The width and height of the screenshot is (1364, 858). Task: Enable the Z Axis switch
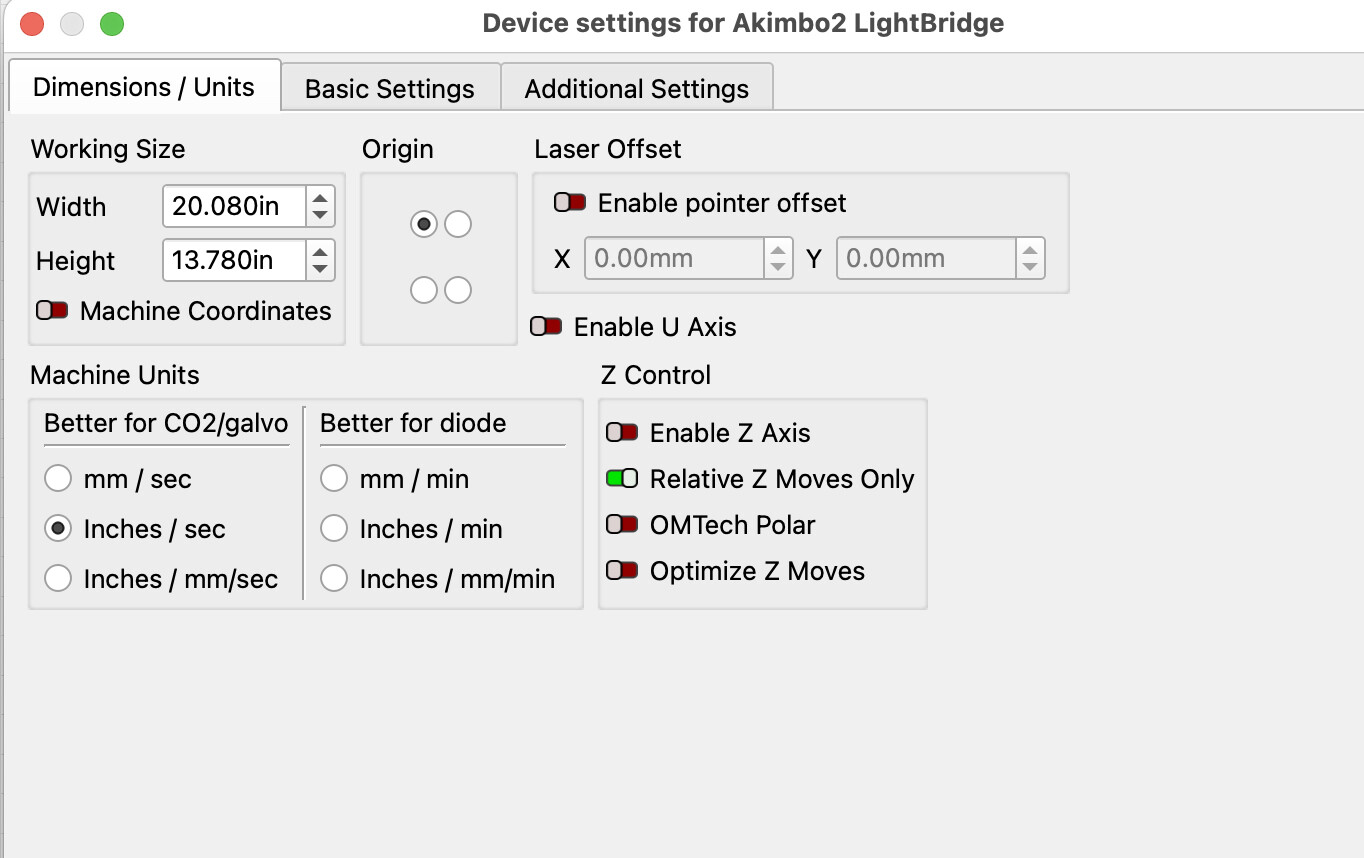click(x=622, y=433)
